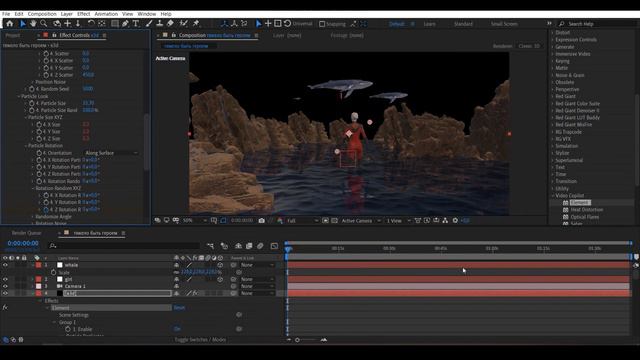This screenshot has height=360, width=640.
Task: Select the Clone Stamp tool
Action: coord(160,24)
